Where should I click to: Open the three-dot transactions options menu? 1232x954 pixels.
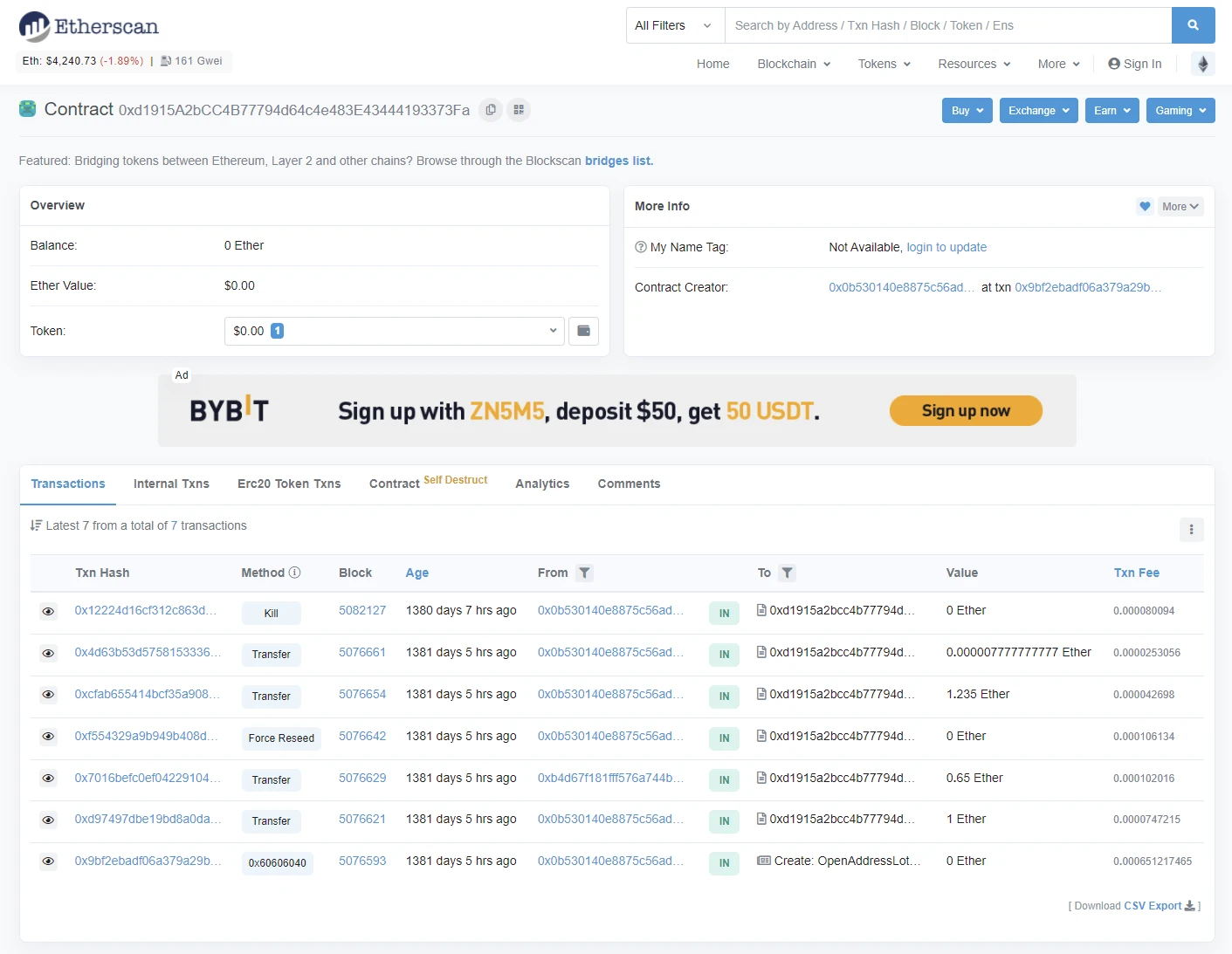(x=1191, y=529)
